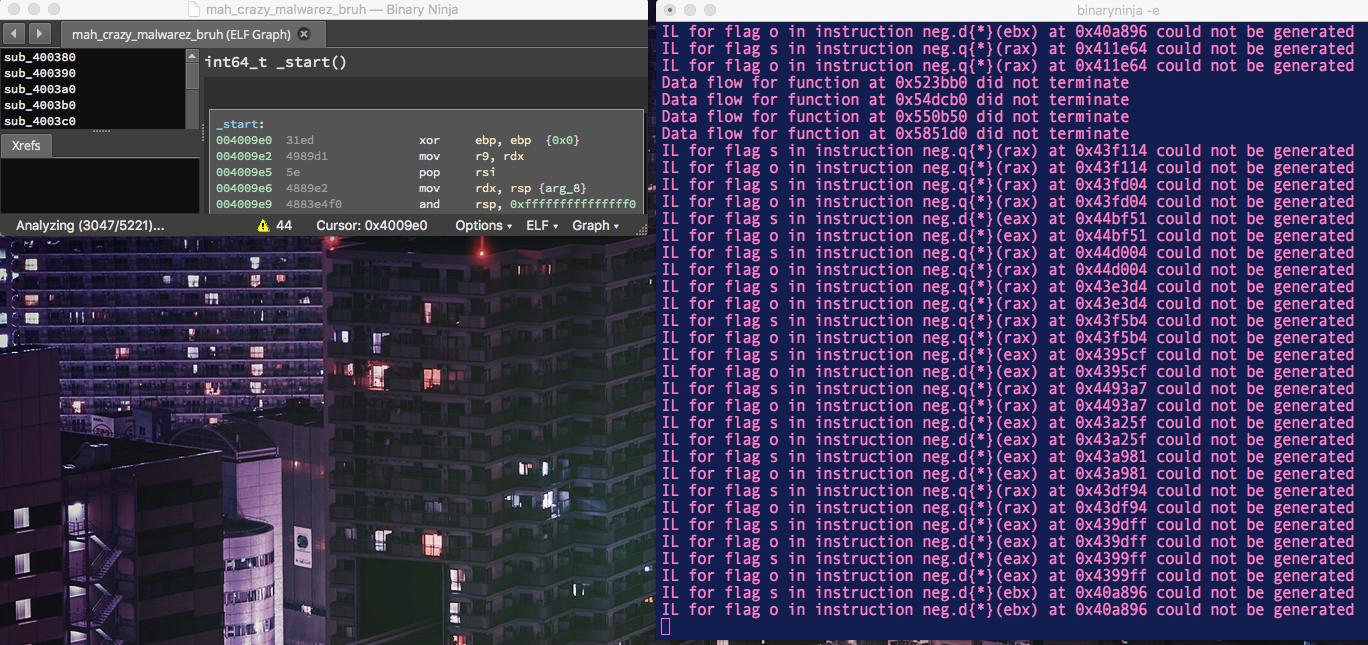Screen dimensions: 1368x645
Task: Click the Binary Ninja window title document icon
Action: tap(193, 9)
